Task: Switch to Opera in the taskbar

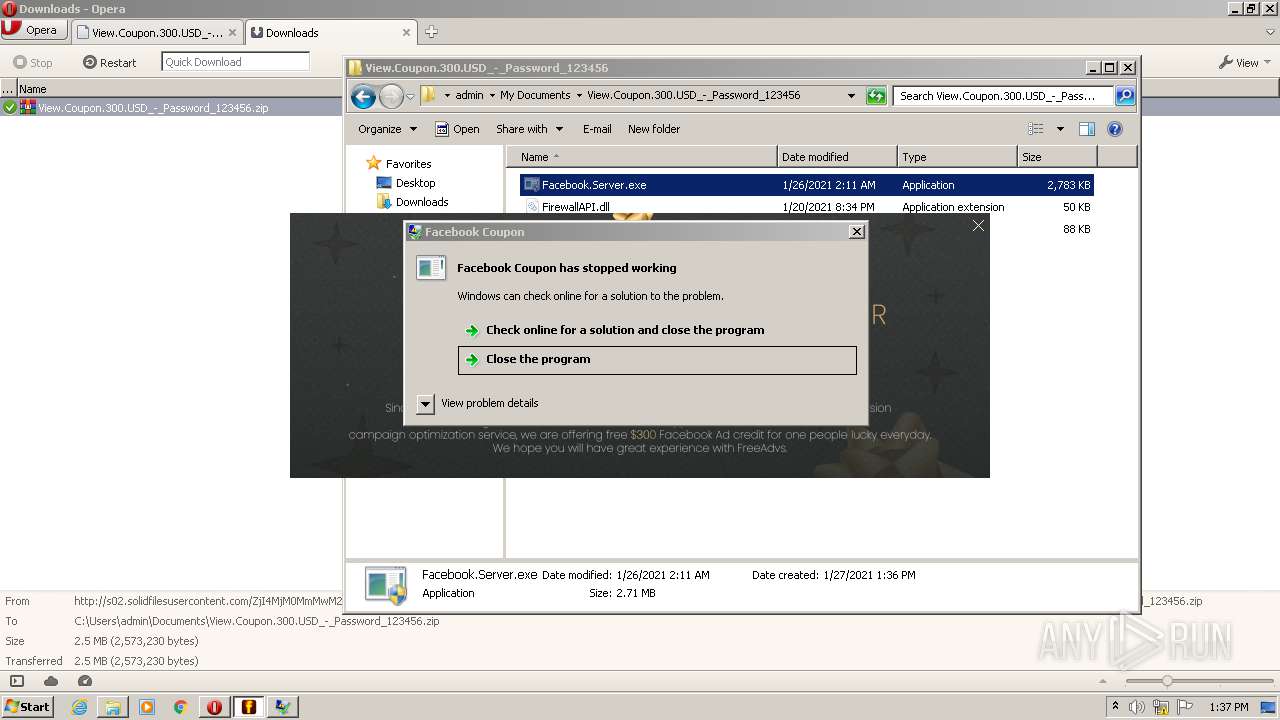Action: [x=214, y=706]
